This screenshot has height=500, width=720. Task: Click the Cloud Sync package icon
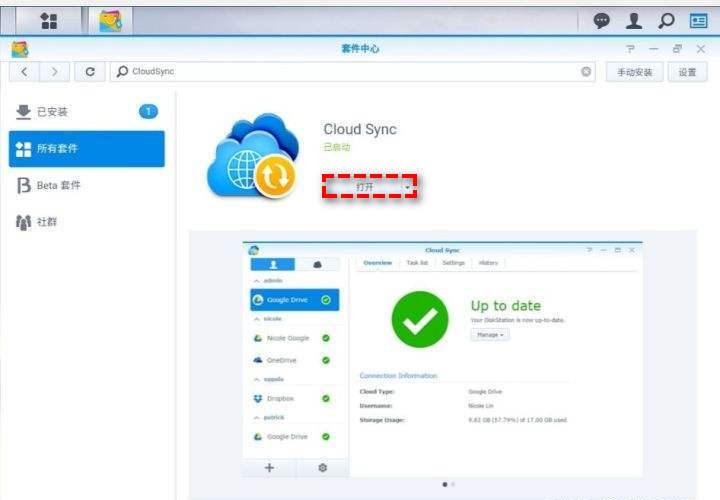pyautogui.click(x=253, y=155)
